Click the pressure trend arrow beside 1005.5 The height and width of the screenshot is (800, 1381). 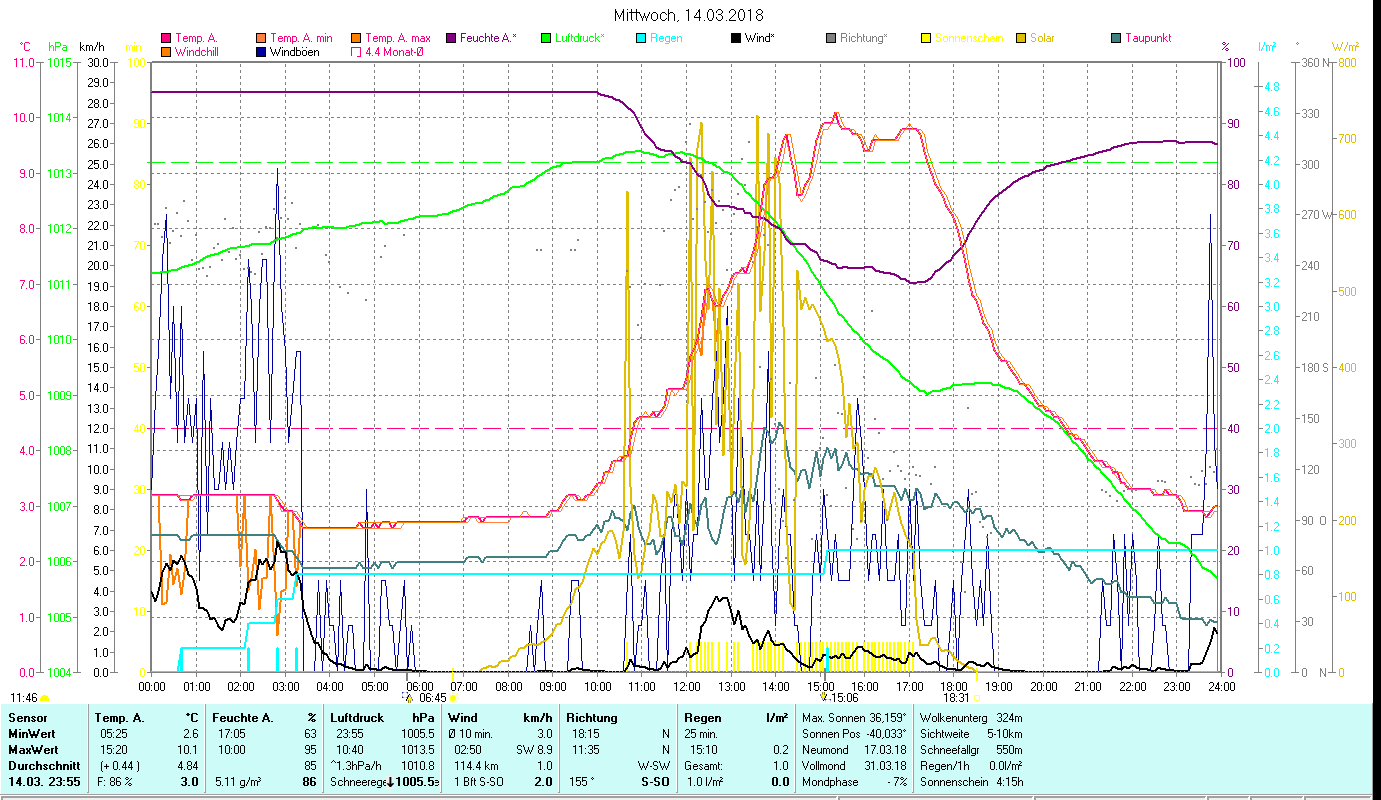click(390, 782)
